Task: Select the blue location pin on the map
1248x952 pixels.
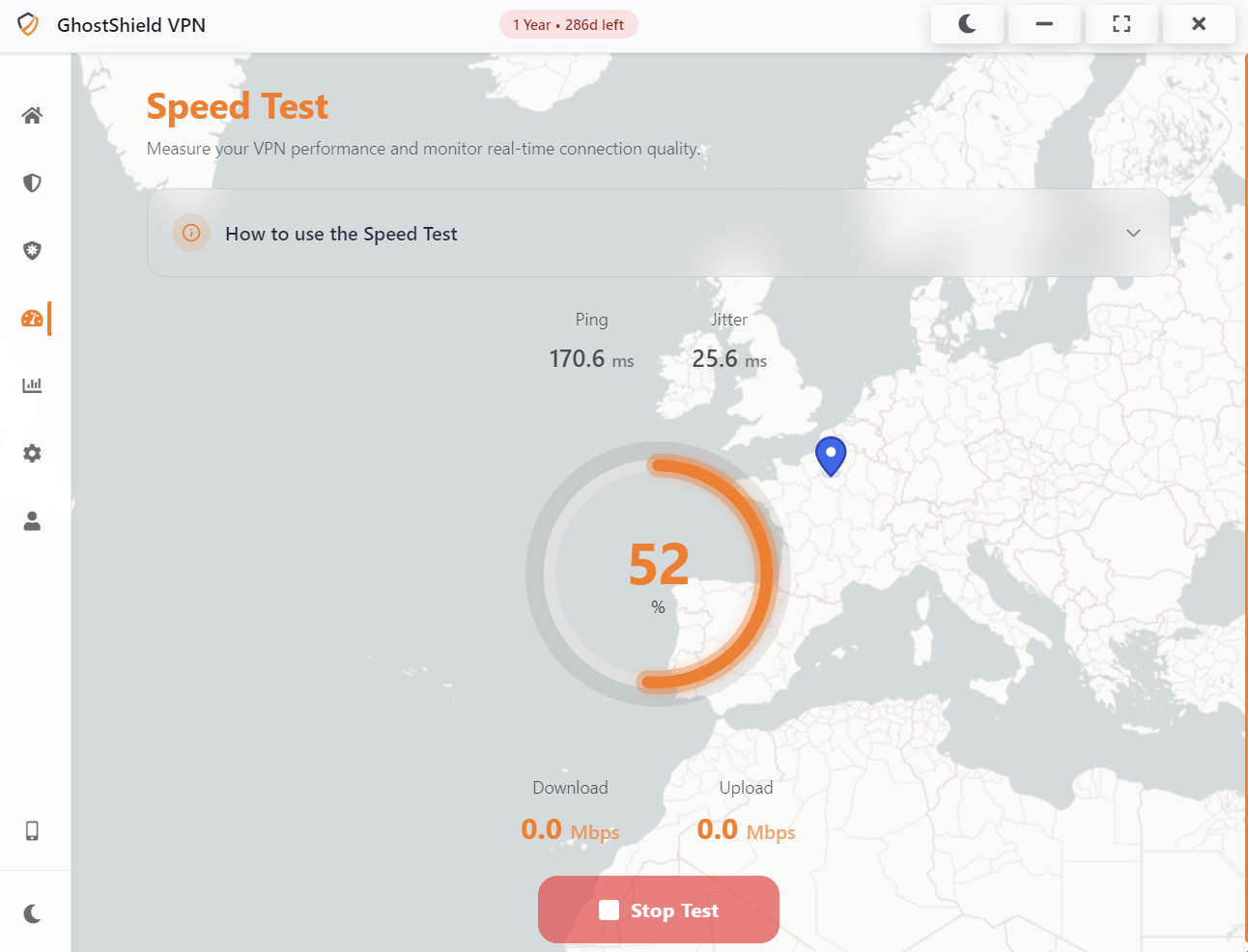Action: (x=830, y=455)
